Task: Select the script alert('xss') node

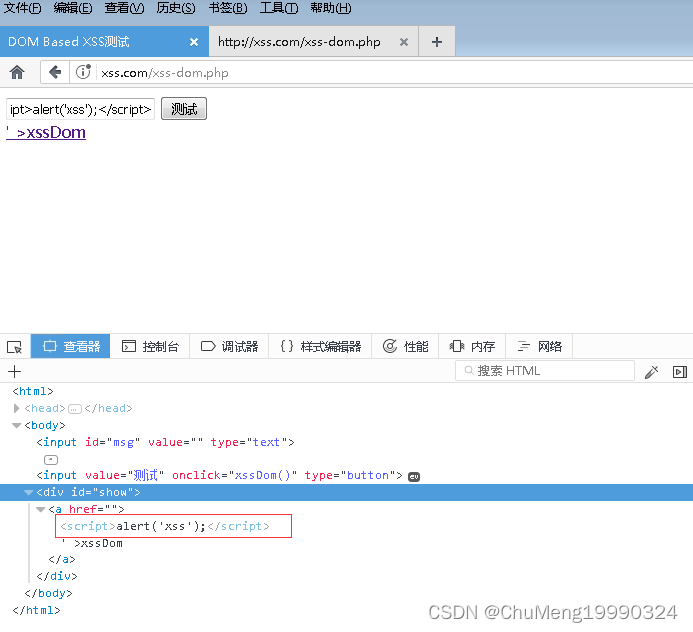Action: [165, 526]
